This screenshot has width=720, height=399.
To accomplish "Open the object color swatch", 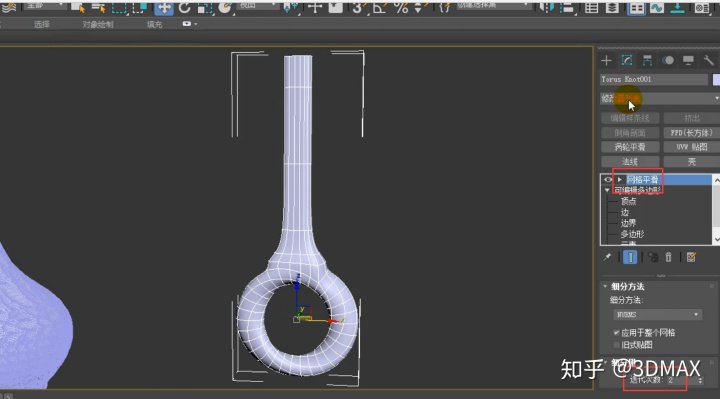I will [x=716, y=79].
